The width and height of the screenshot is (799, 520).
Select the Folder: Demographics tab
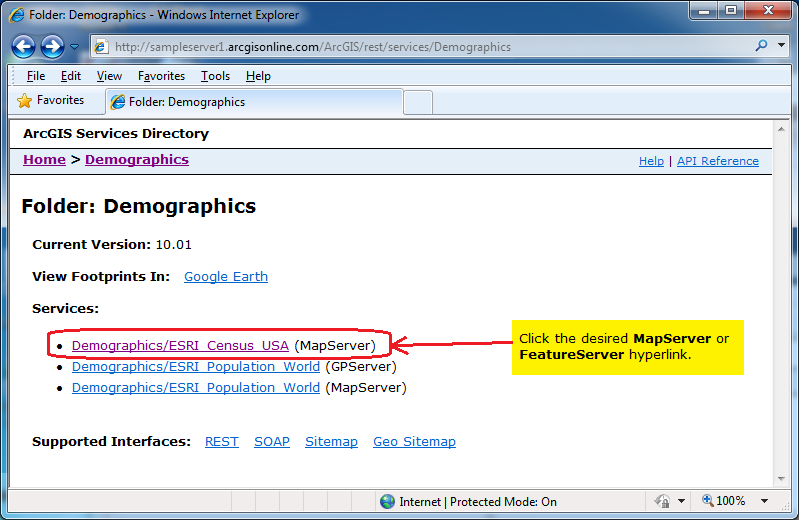[255, 102]
